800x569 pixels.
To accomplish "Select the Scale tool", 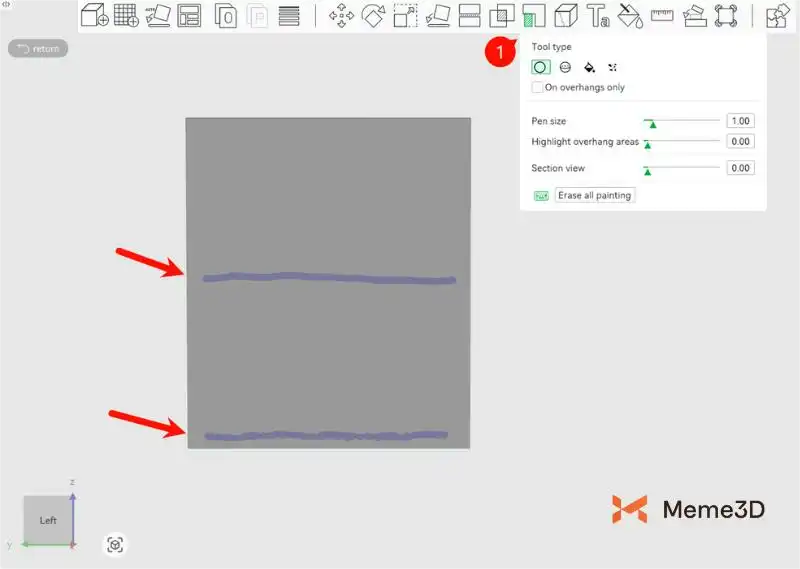I will (x=405, y=16).
